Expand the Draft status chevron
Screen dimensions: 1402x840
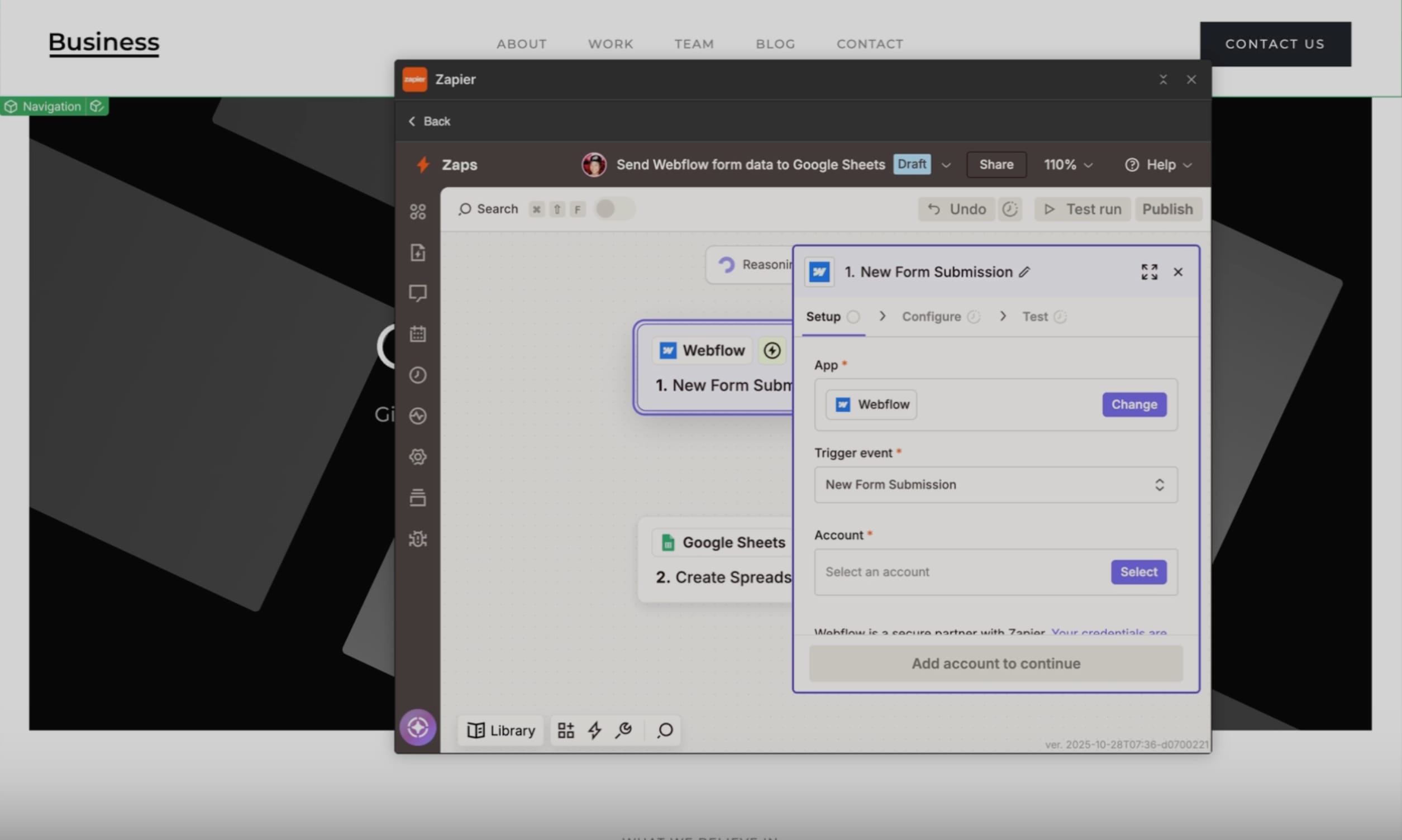point(946,165)
